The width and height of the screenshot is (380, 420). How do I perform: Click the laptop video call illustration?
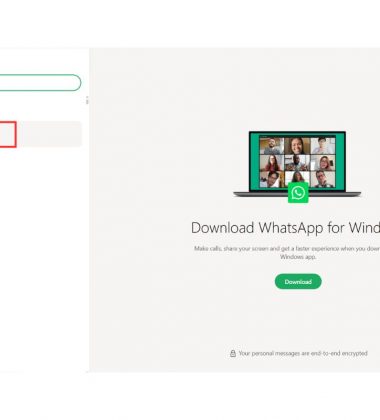tap(297, 163)
